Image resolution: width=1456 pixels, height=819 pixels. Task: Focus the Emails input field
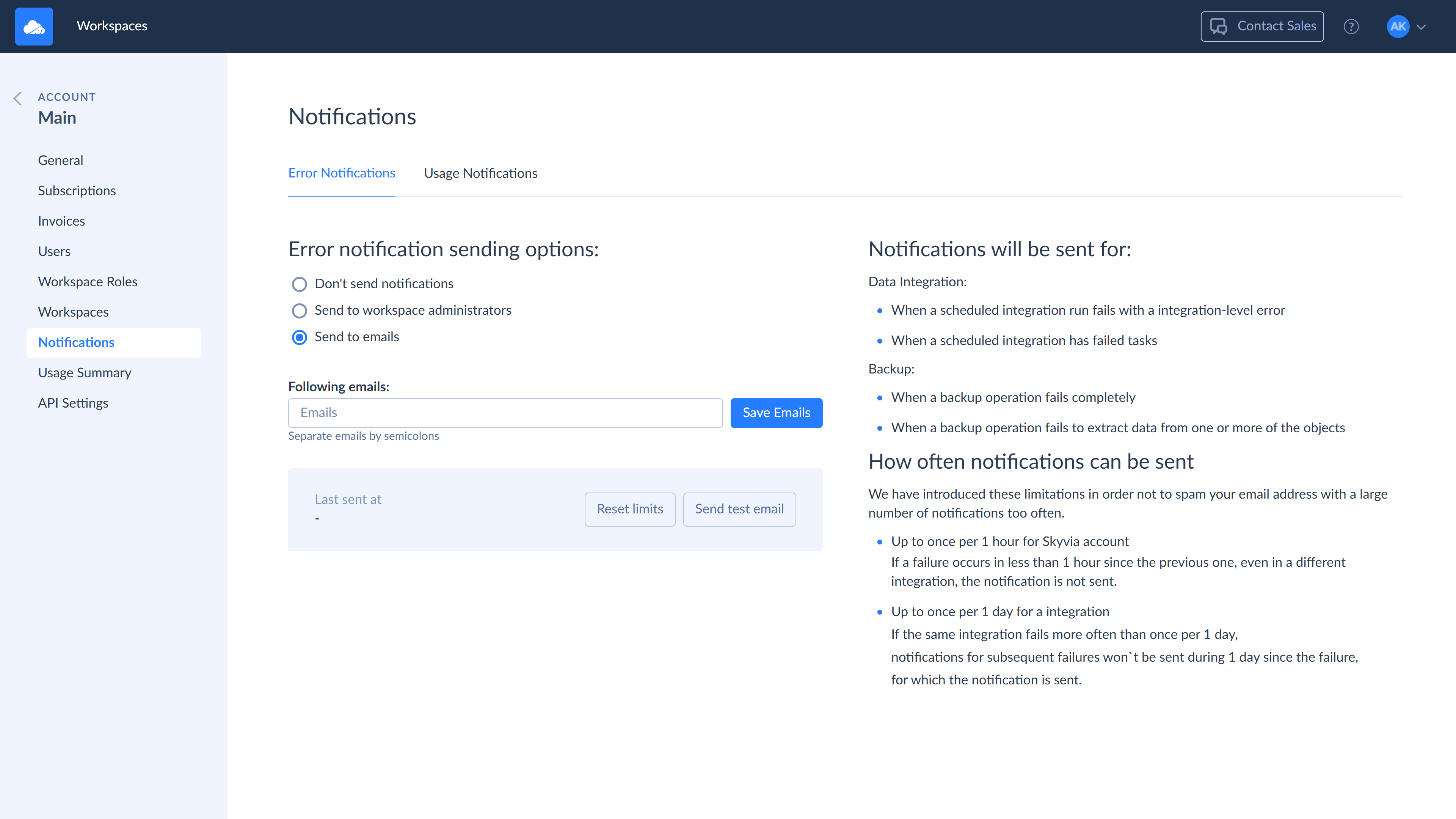505,413
